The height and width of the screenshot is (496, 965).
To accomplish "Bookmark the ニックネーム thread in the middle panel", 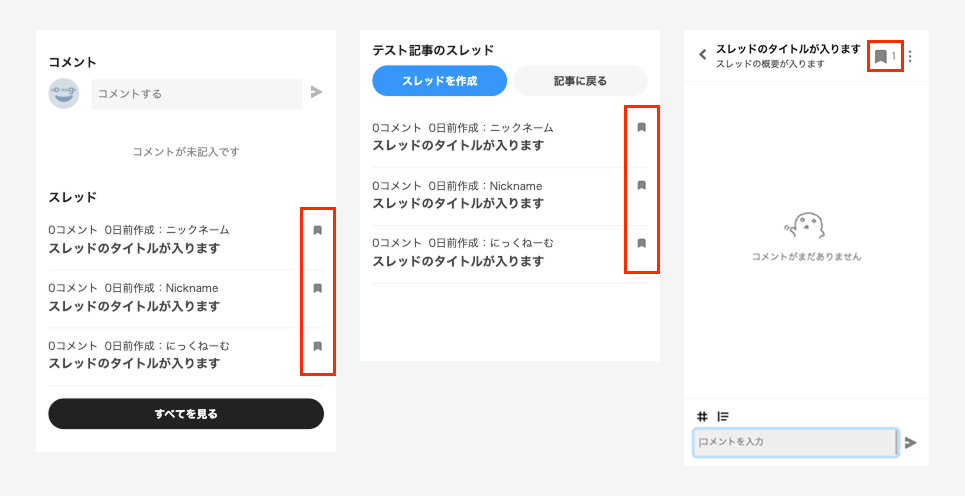I will (641, 127).
